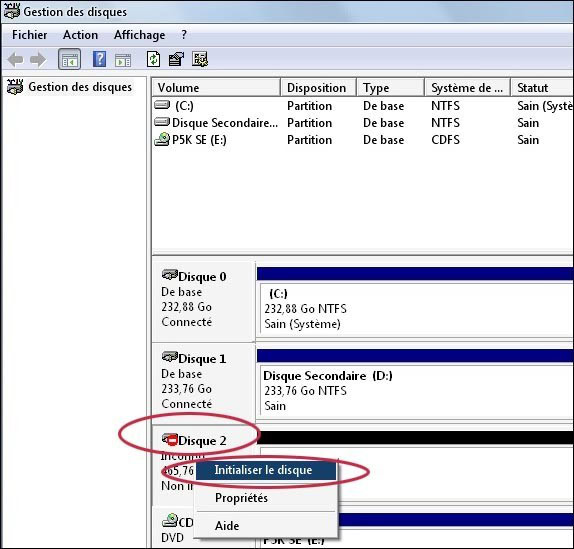Click the 232,88 Go size under Disque 0
The image size is (574, 549).
[x=186, y=307]
